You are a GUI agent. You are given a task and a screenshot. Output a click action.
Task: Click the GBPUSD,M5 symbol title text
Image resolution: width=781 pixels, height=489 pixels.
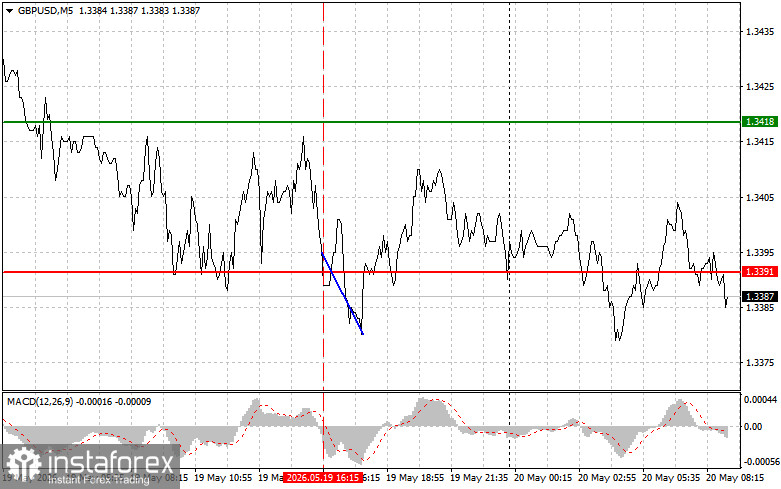(45, 10)
